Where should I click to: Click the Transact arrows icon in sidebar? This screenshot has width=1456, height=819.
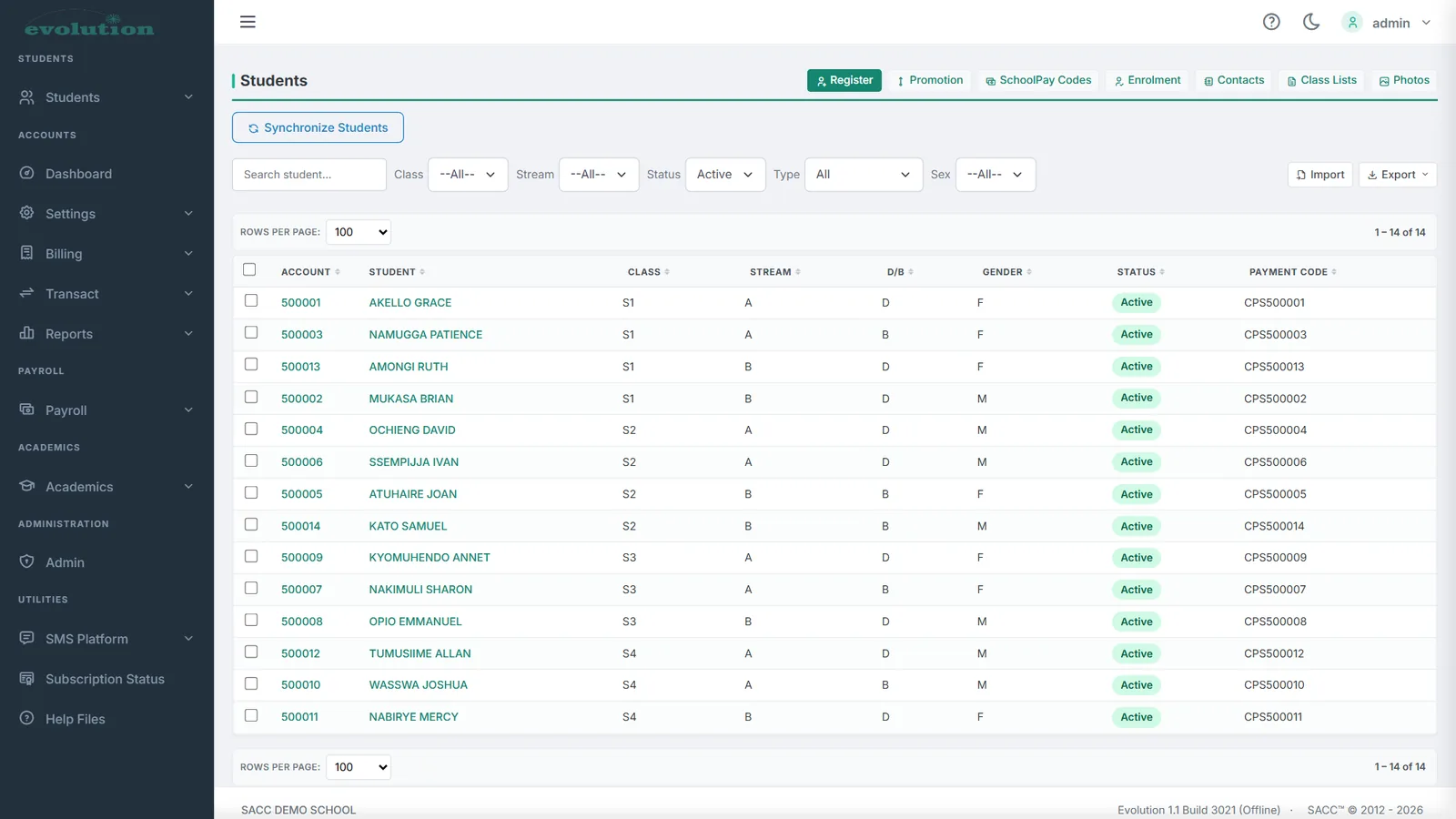pos(27,293)
